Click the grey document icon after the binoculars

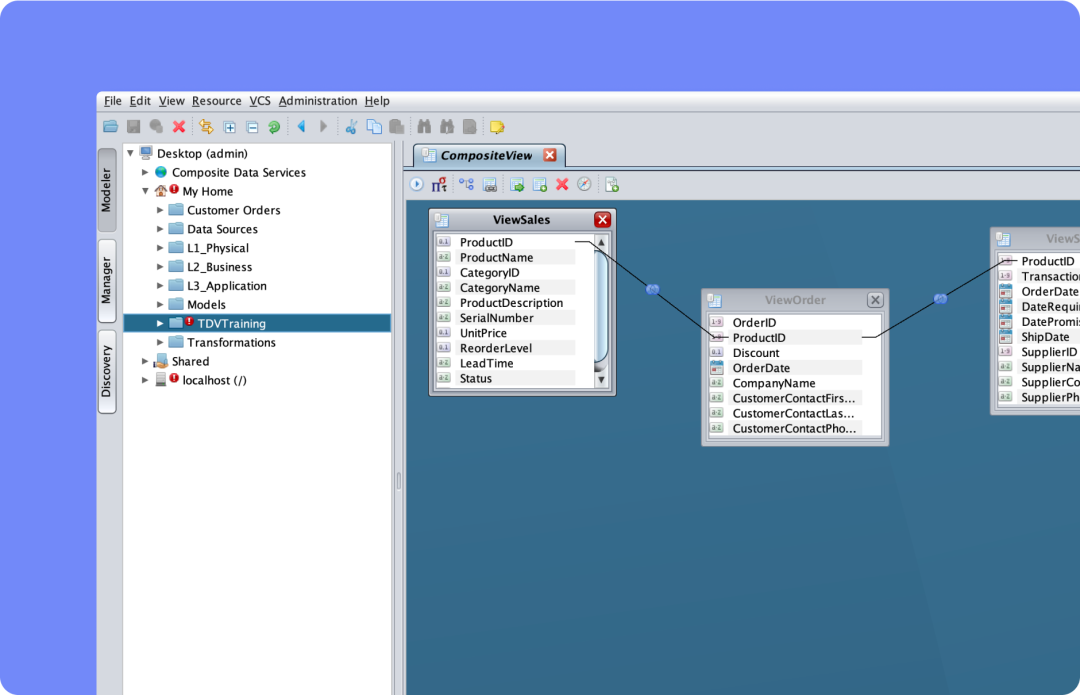pyautogui.click(x=470, y=127)
